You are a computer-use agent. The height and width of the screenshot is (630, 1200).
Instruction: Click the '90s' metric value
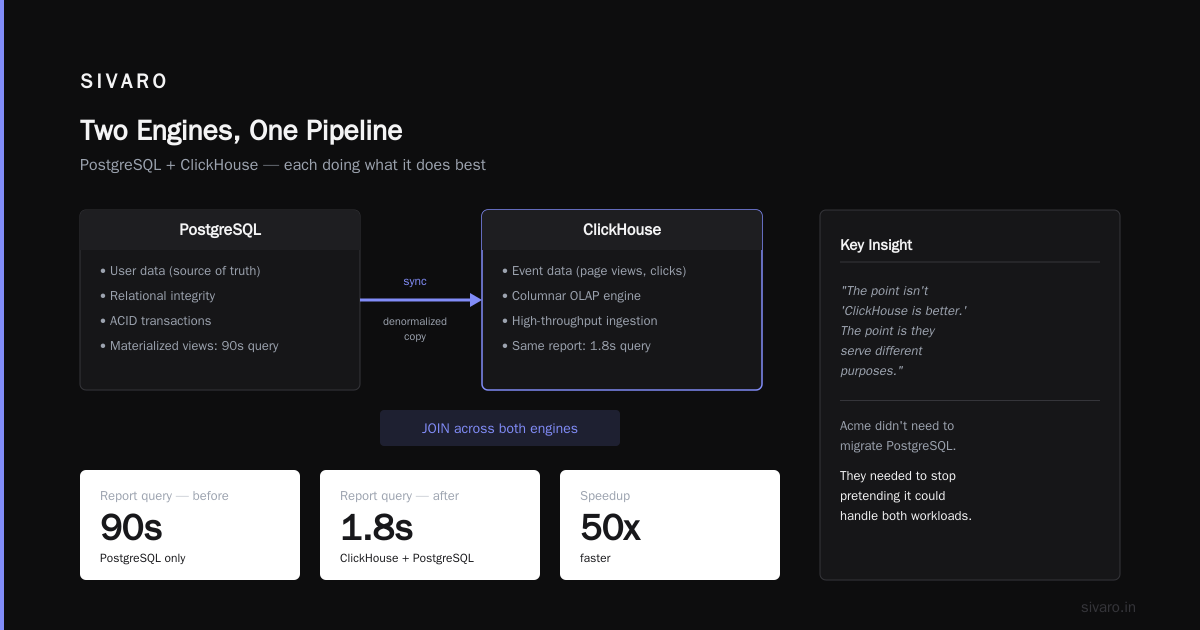click(131, 527)
